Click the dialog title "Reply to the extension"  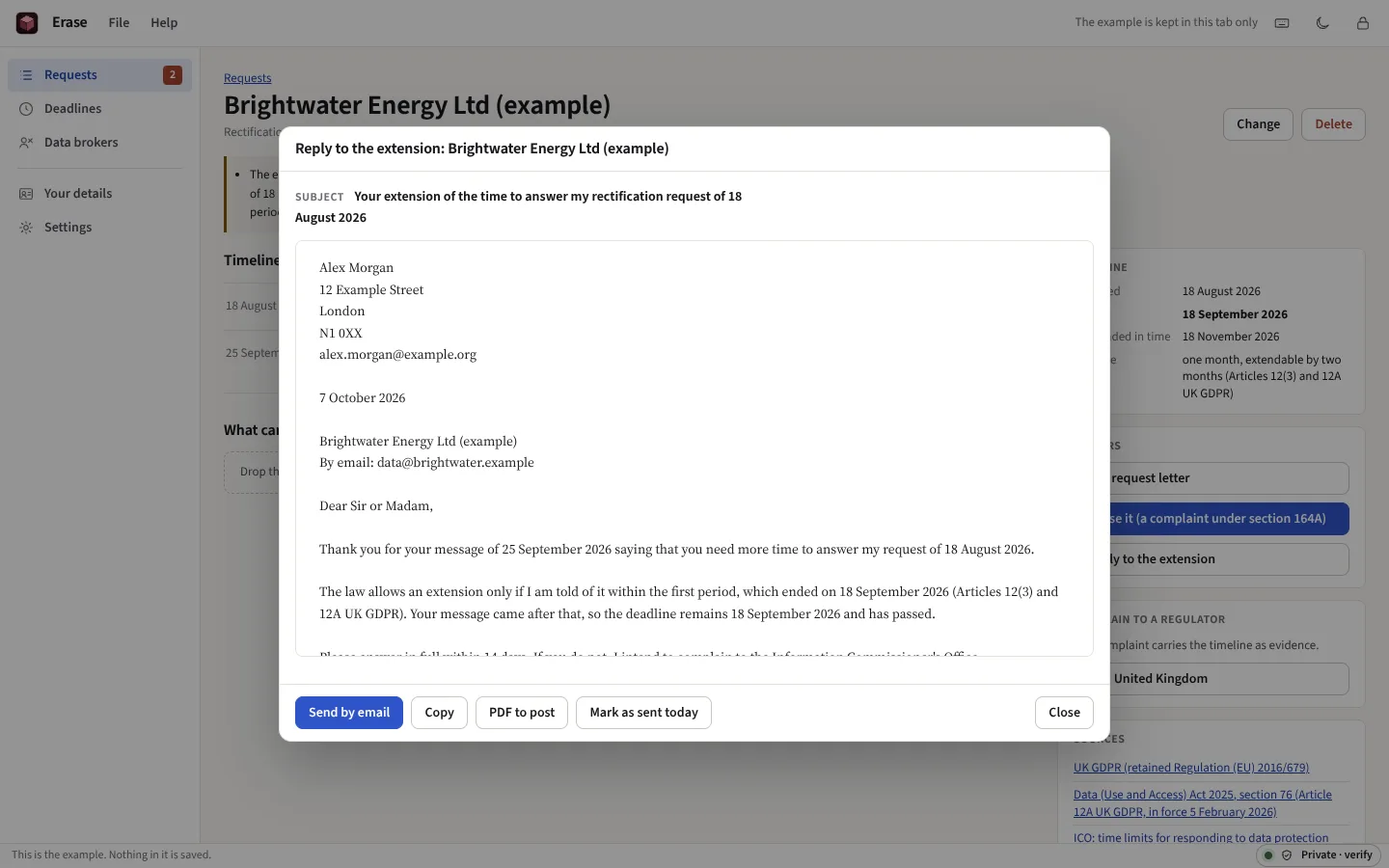[481, 149]
